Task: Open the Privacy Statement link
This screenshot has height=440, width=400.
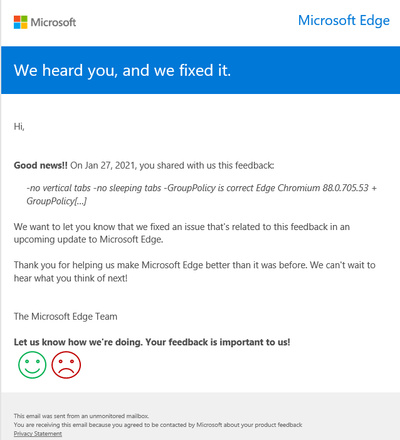Action: [38, 434]
